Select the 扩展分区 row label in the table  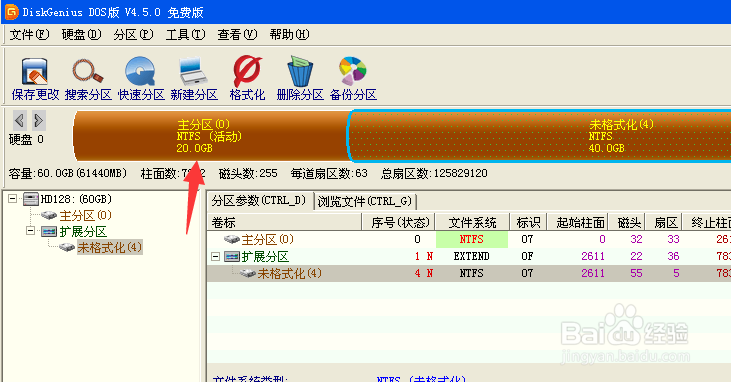[x=265, y=256]
